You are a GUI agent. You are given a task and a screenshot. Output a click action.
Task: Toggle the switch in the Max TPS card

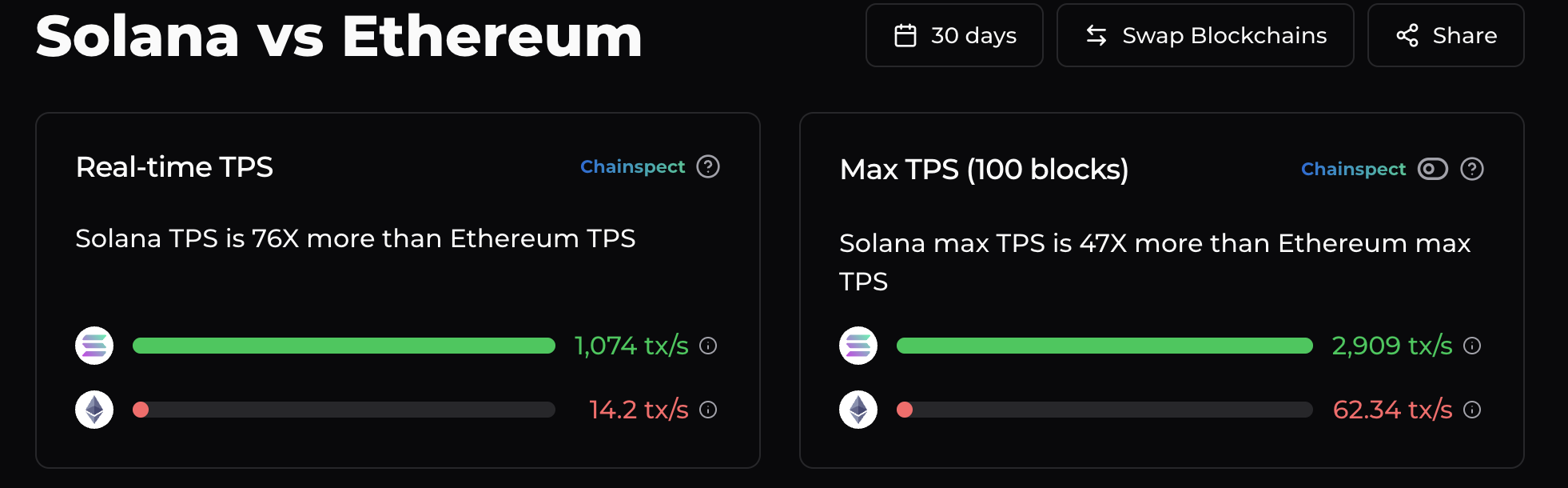(x=1433, y=169)
